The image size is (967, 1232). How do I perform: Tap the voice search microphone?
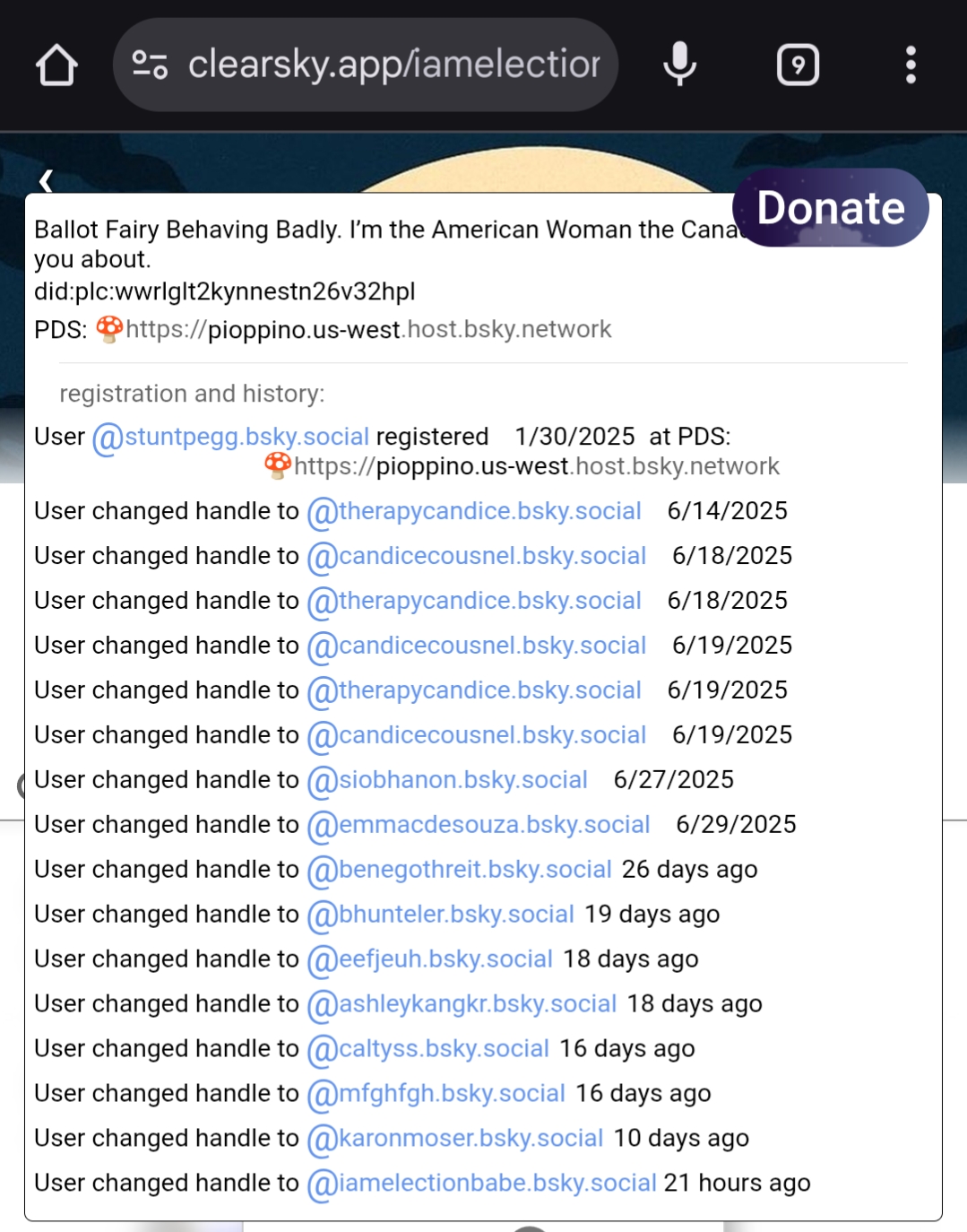(679, 65)
